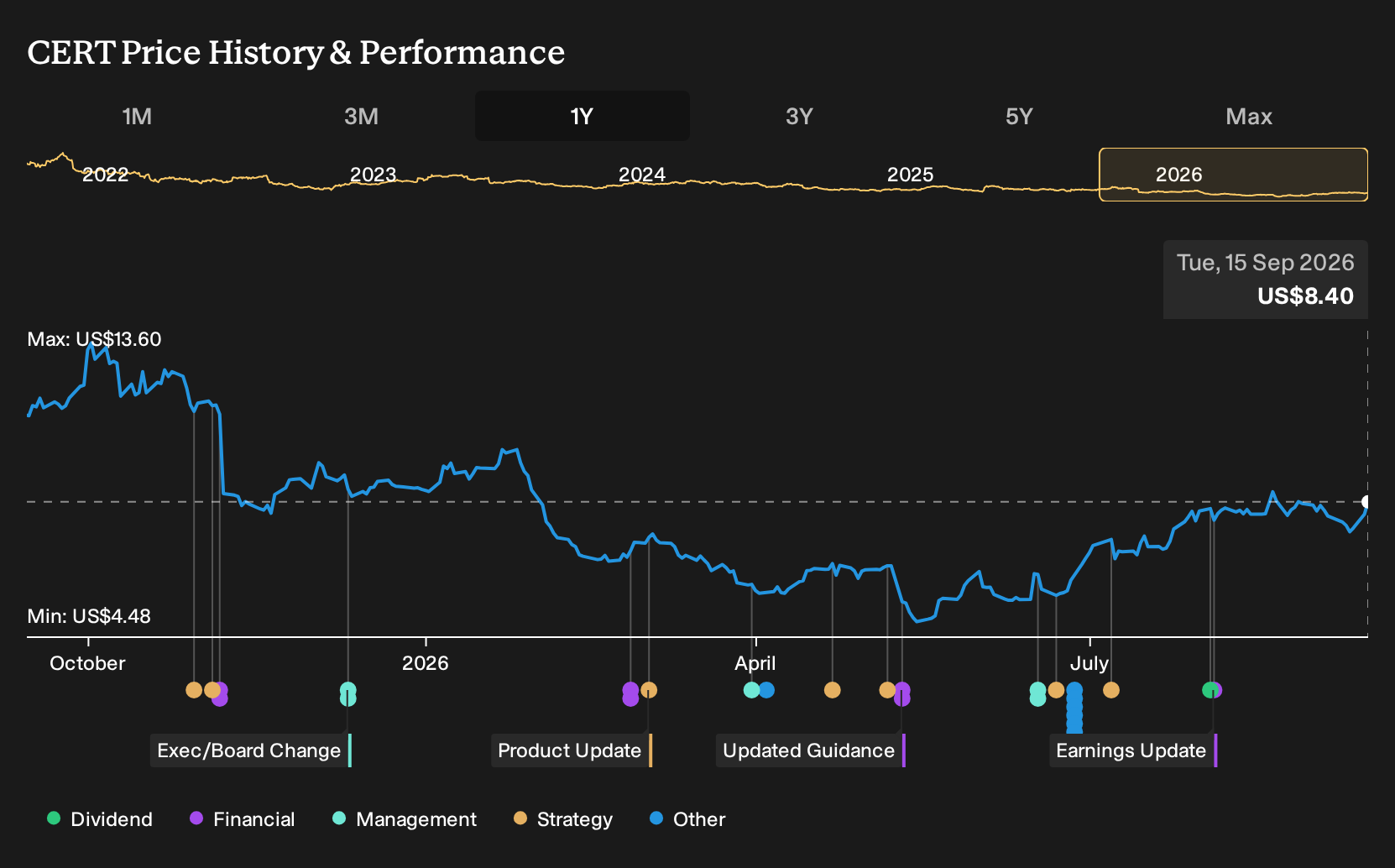Click the Min: US$4.48 label
The width and height of the screenshot is (1395, 868).
pos(89,616)
